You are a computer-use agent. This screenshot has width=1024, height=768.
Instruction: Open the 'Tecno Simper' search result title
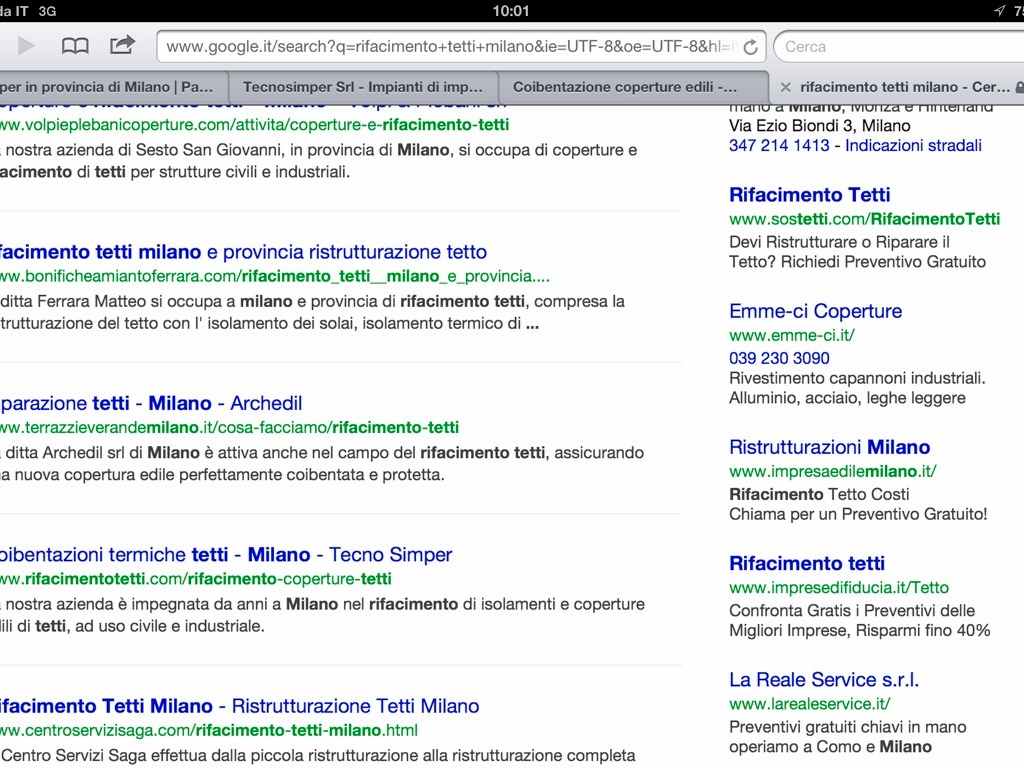(x=225, y=555)
